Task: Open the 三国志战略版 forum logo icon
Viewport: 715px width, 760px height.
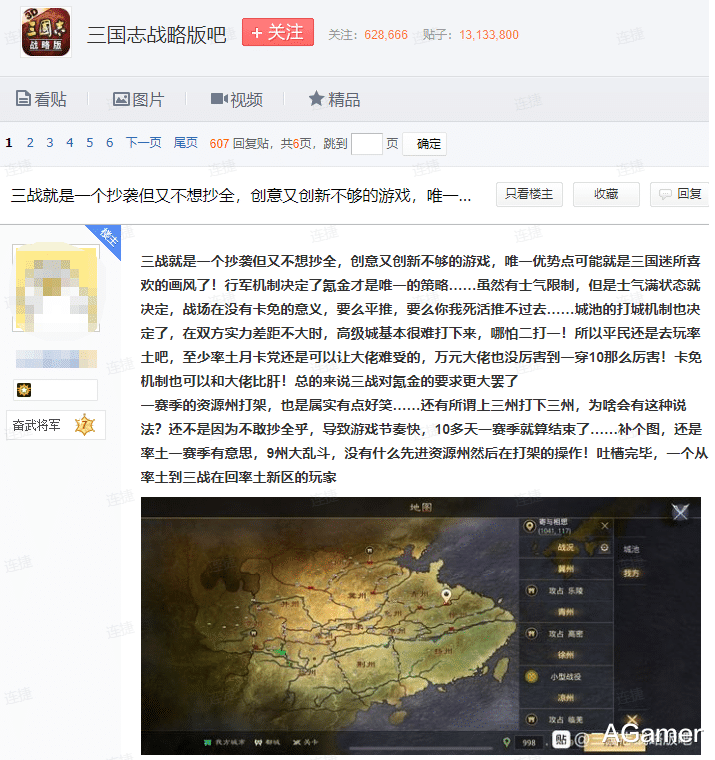Action: [46, 32]
